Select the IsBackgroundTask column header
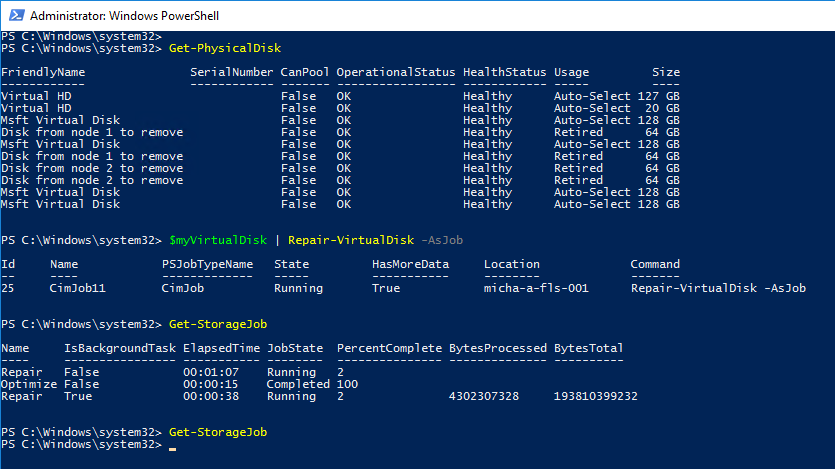 pos(119,348)
